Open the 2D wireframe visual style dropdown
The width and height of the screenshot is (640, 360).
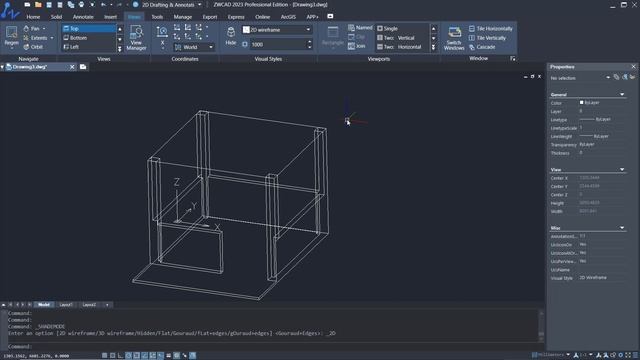point(308,30)
